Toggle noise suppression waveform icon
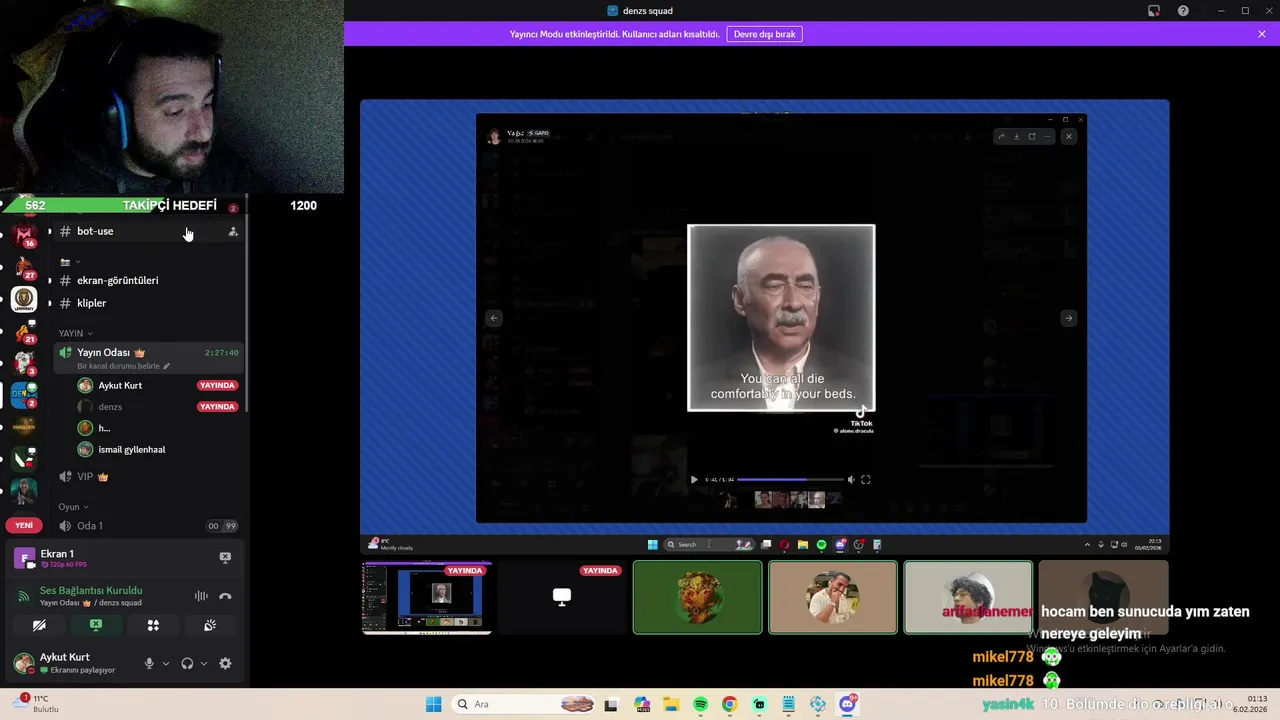Image resolution: width=1280 pixels, height=720 pixels. click(x=201, y=596)
